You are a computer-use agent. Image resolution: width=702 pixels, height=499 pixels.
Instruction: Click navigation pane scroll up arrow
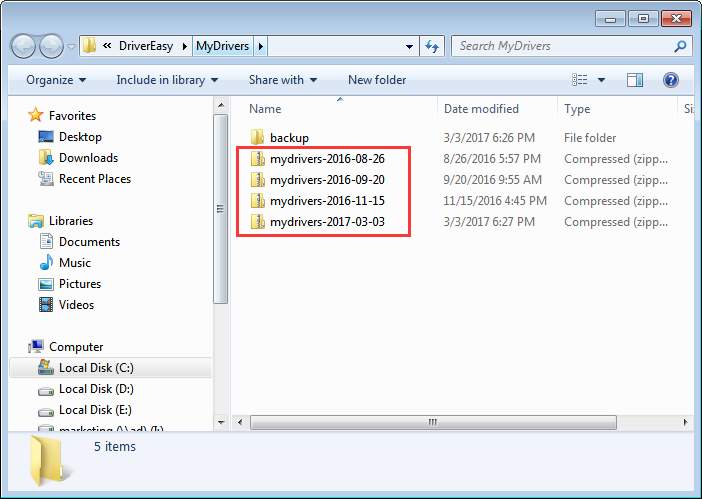[221, 106]
